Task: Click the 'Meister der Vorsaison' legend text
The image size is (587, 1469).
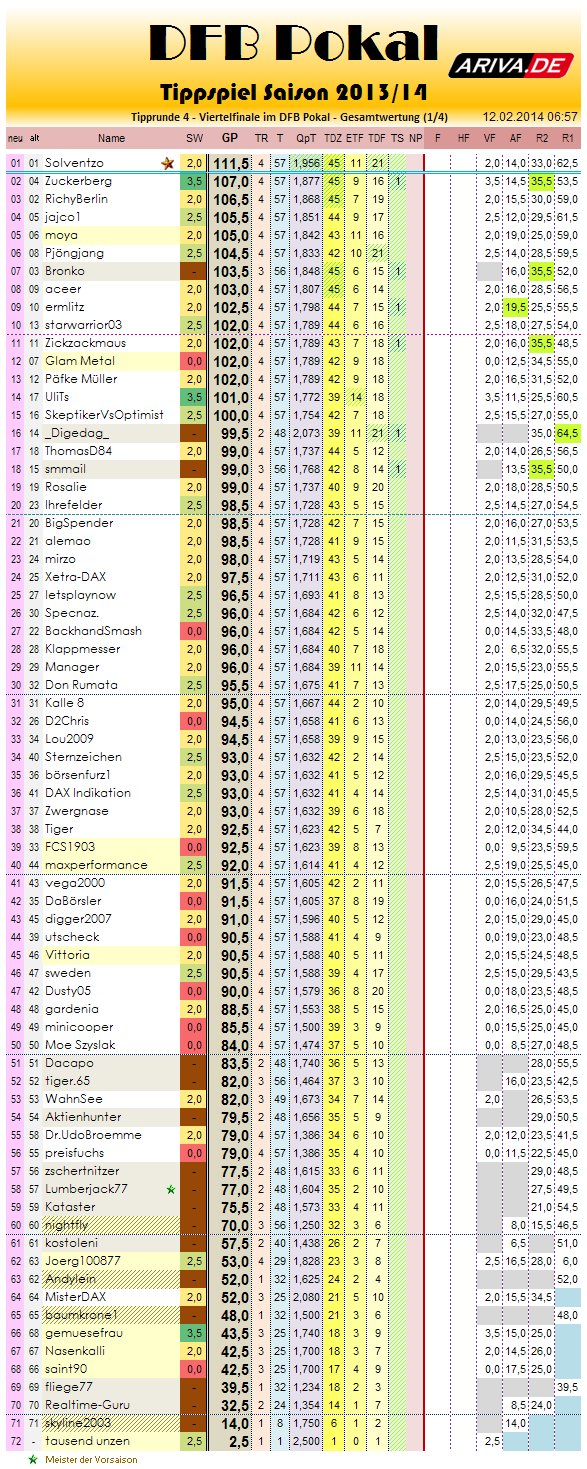Action: coord(91,1460)
